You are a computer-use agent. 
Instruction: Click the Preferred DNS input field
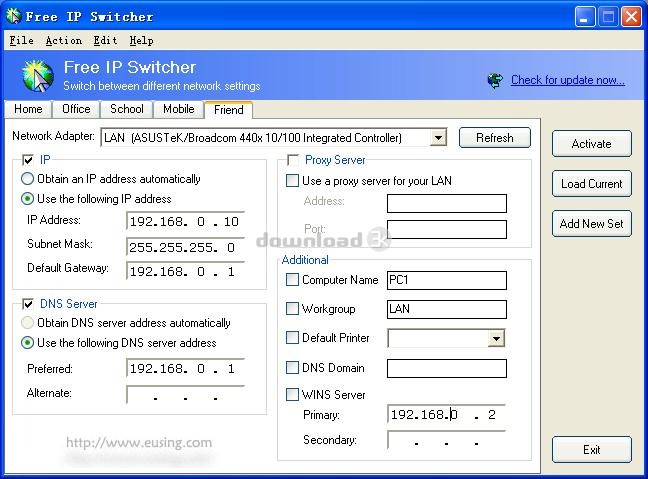(x=186, y=368)
